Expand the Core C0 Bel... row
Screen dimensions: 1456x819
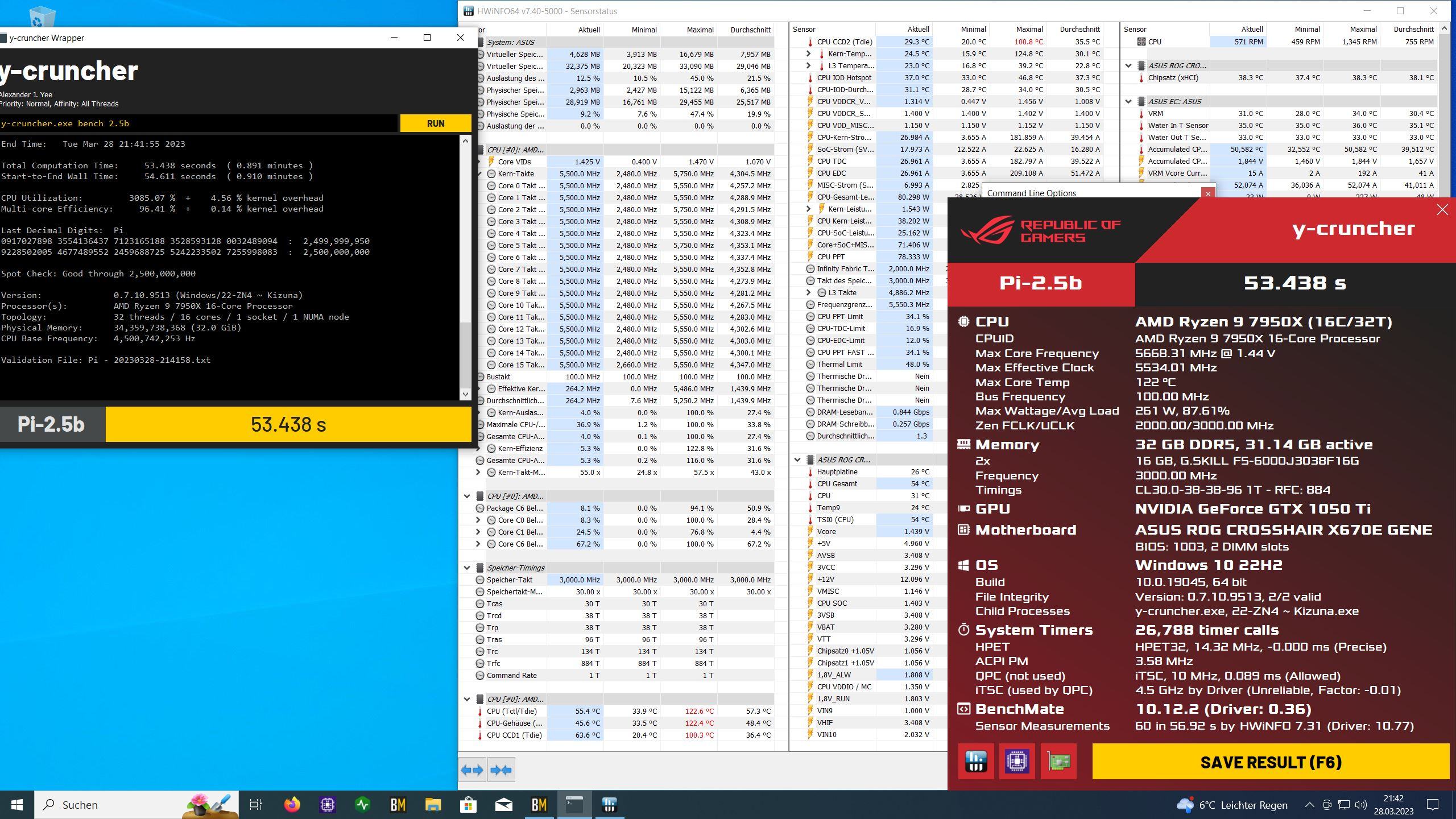pos(478,520)
